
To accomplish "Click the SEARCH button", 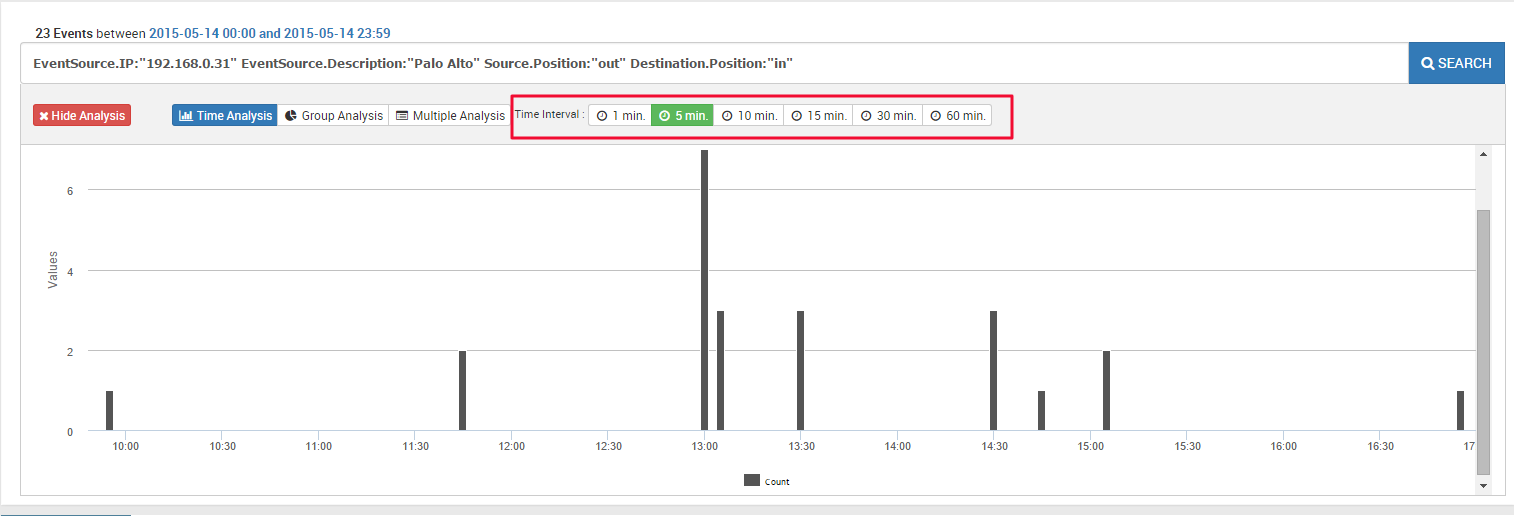I will (x=1456, y=63).
